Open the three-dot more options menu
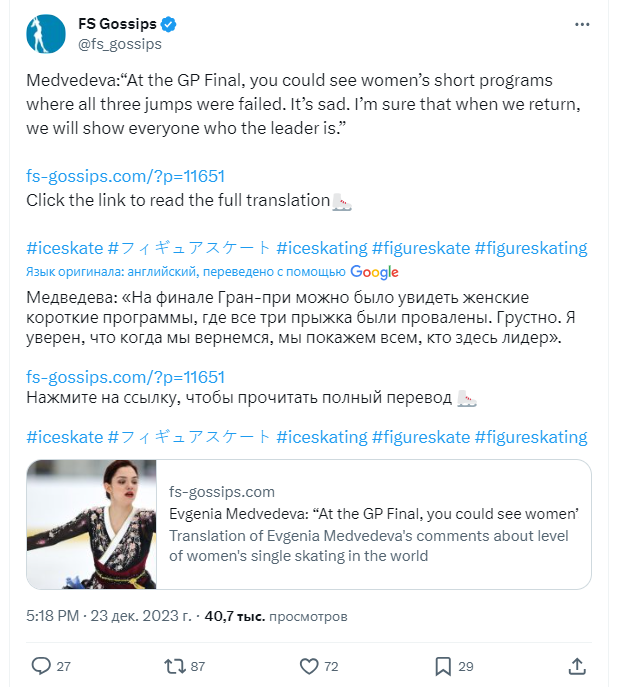626x687 pixels. pos(582,24)
